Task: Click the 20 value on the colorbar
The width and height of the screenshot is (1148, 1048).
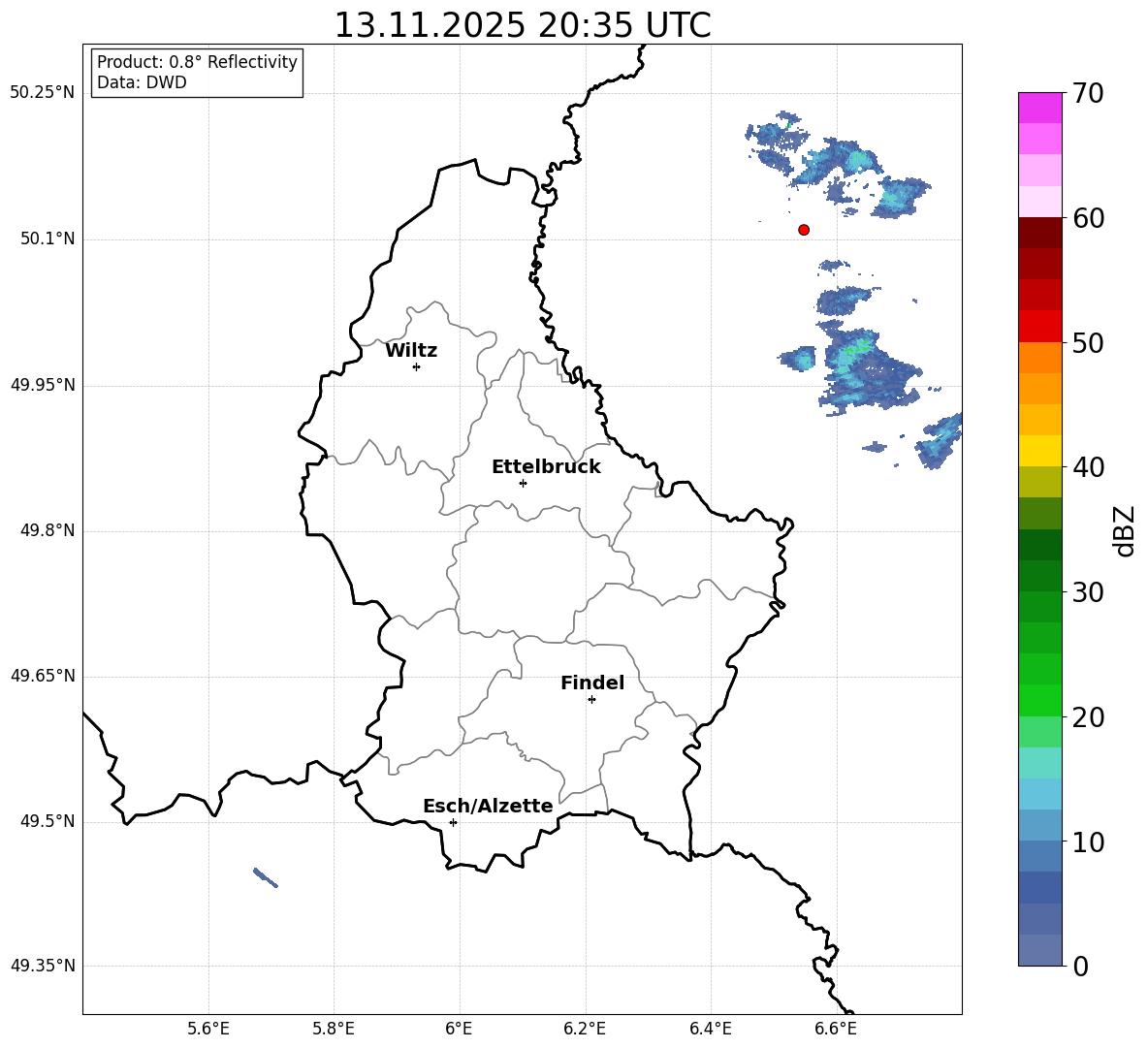Action: tap(1088, 717)
